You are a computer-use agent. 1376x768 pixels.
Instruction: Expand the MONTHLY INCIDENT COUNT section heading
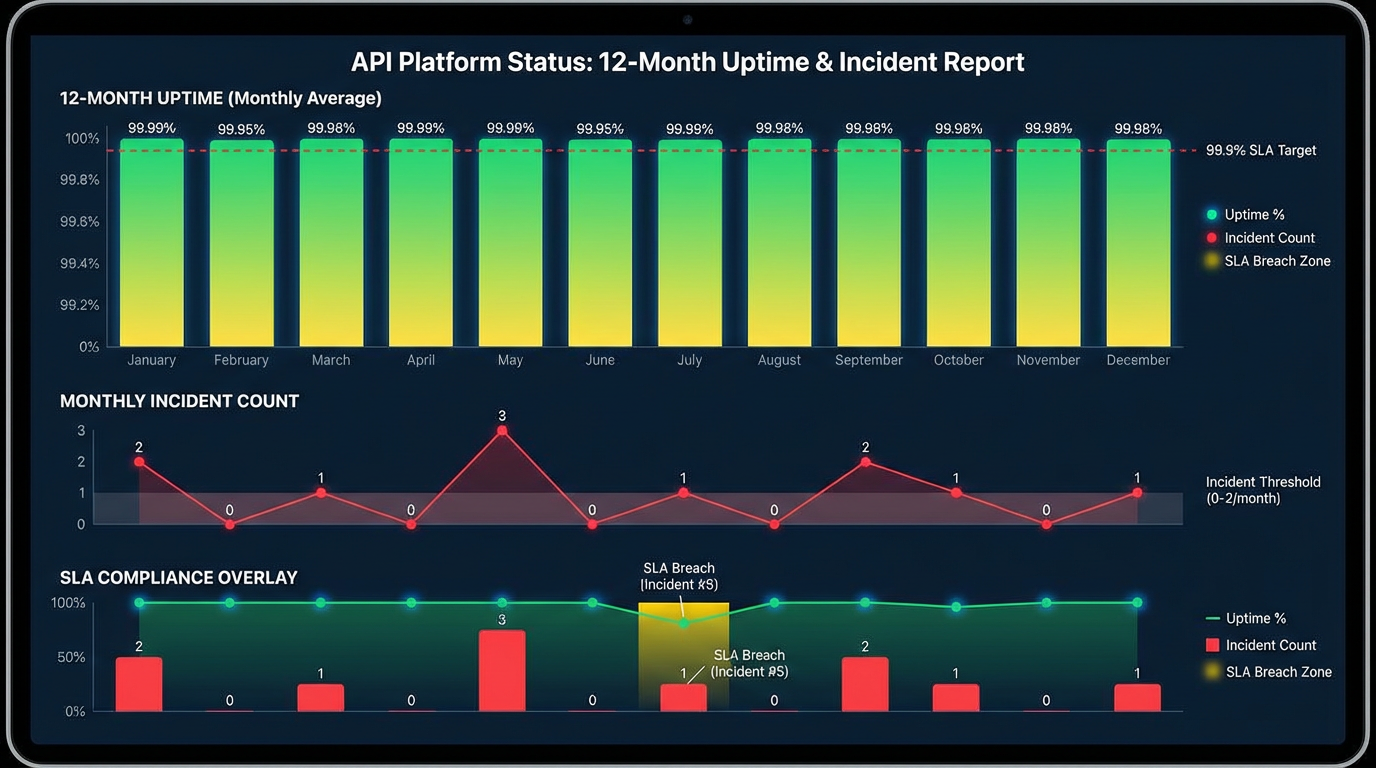pyautogui.click(x=179, y=401)
